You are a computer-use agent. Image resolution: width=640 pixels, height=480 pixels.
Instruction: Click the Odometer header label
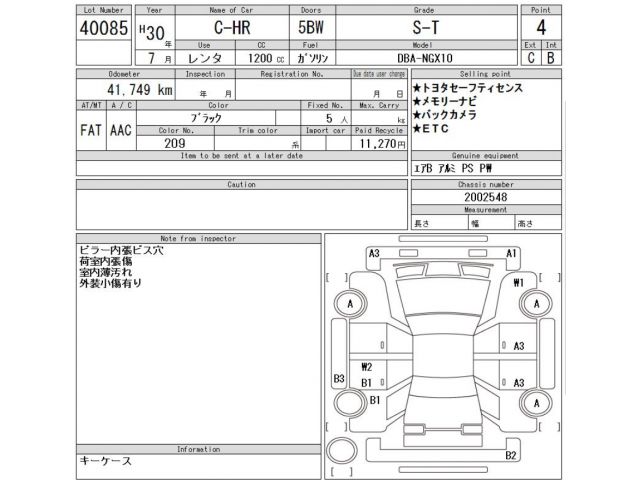[x=124, y=74]
